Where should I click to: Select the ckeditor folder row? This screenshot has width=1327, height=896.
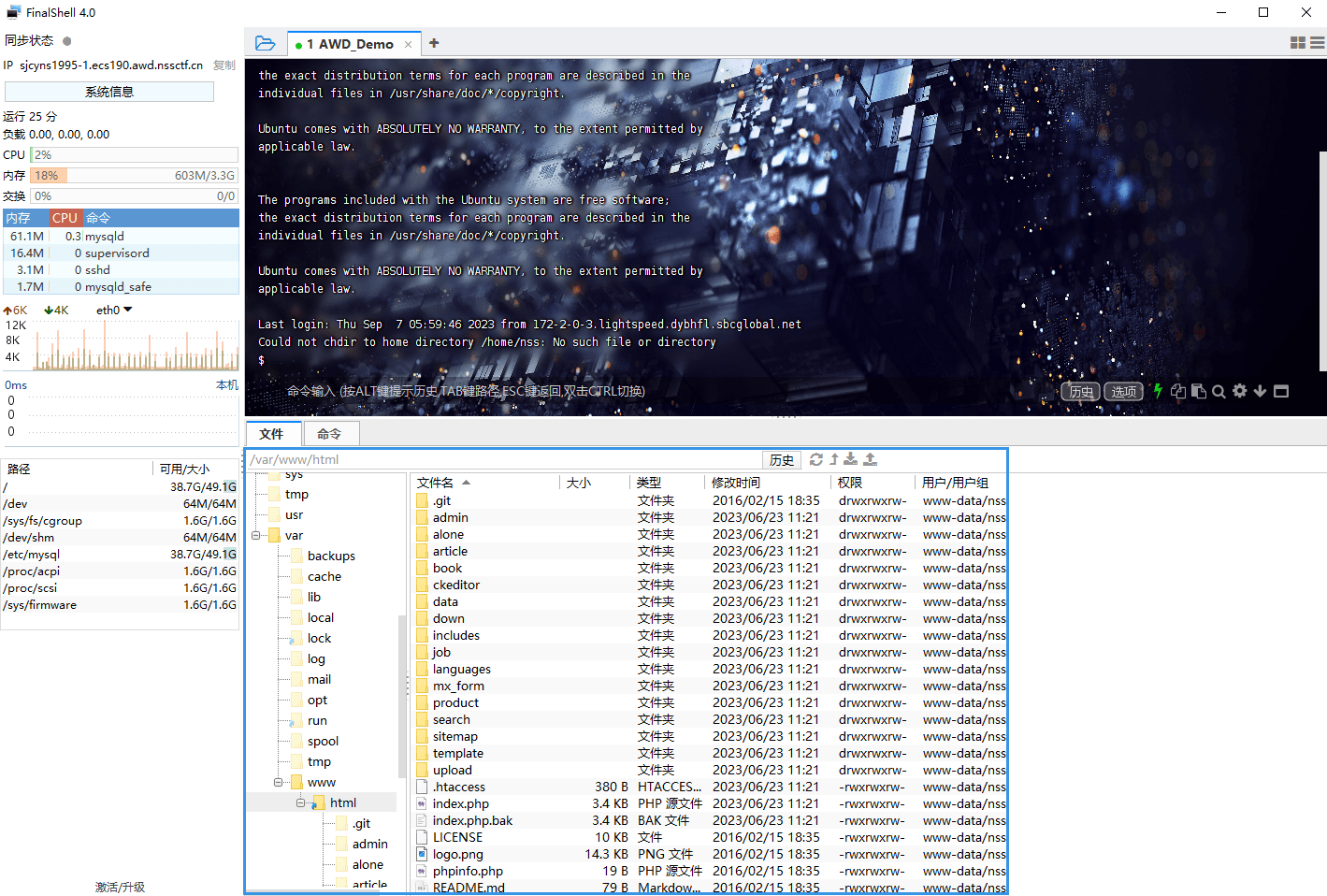coord(711,585)
